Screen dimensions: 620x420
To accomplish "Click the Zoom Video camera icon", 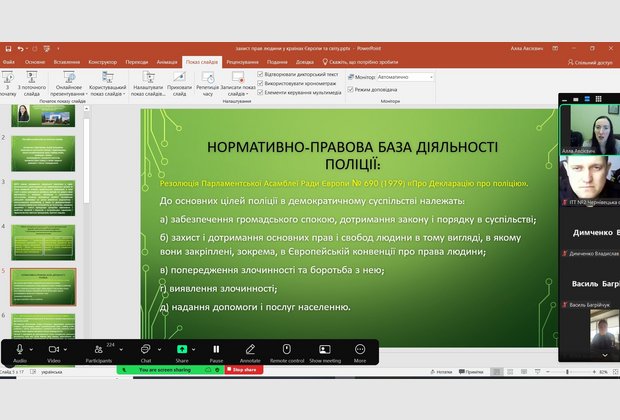I will pos(54,349).
